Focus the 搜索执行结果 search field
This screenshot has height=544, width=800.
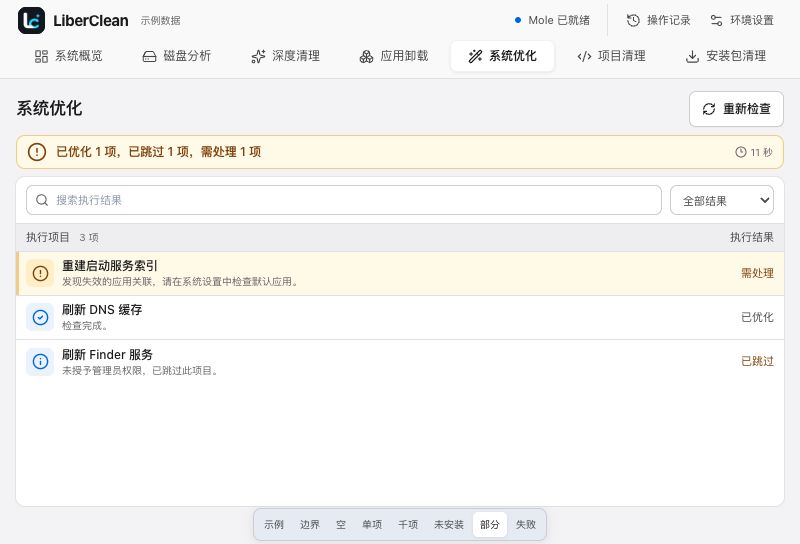pyautogui.click(x=344, y=200)
